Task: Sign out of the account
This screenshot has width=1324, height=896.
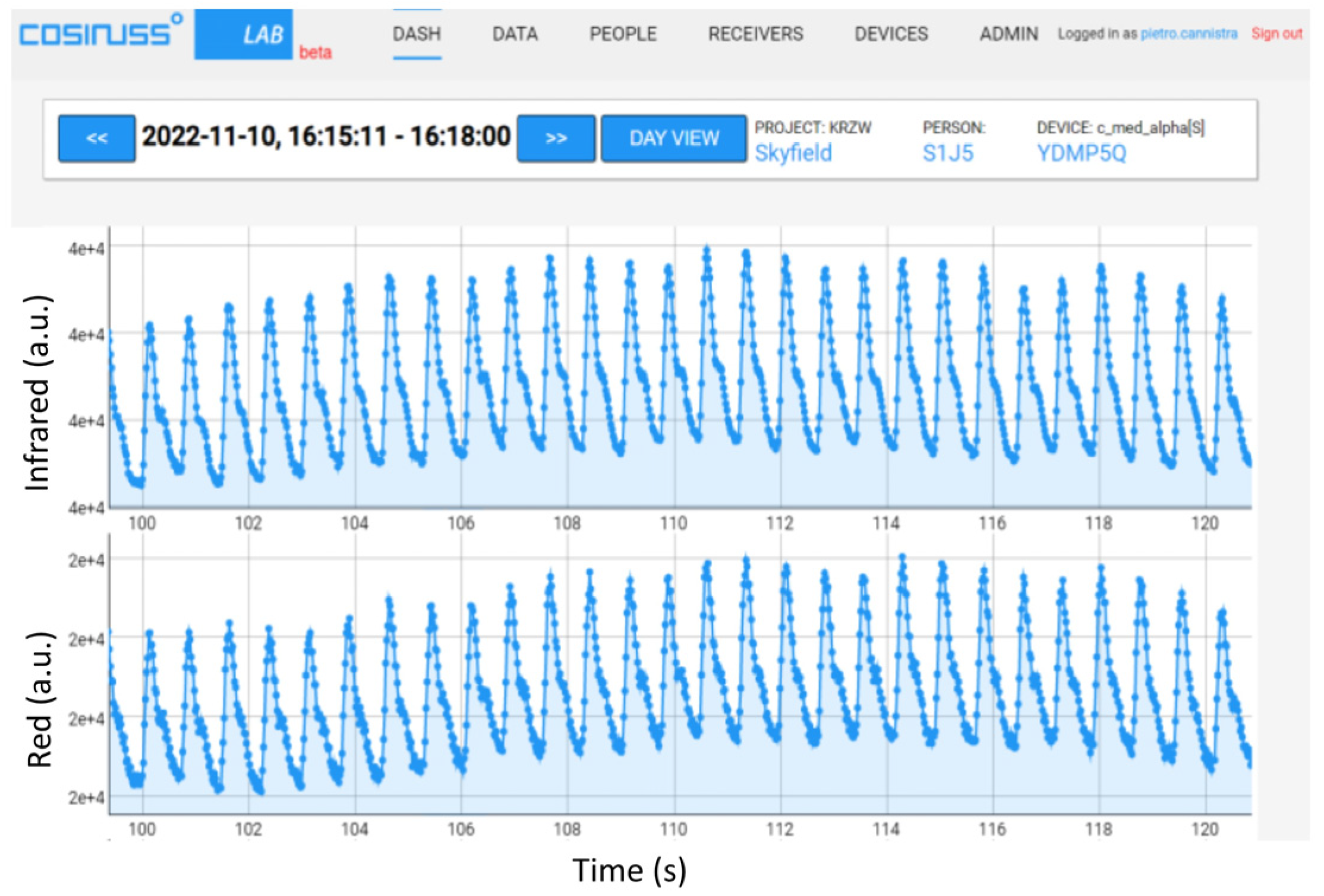Action: [x=1276, y=34]
